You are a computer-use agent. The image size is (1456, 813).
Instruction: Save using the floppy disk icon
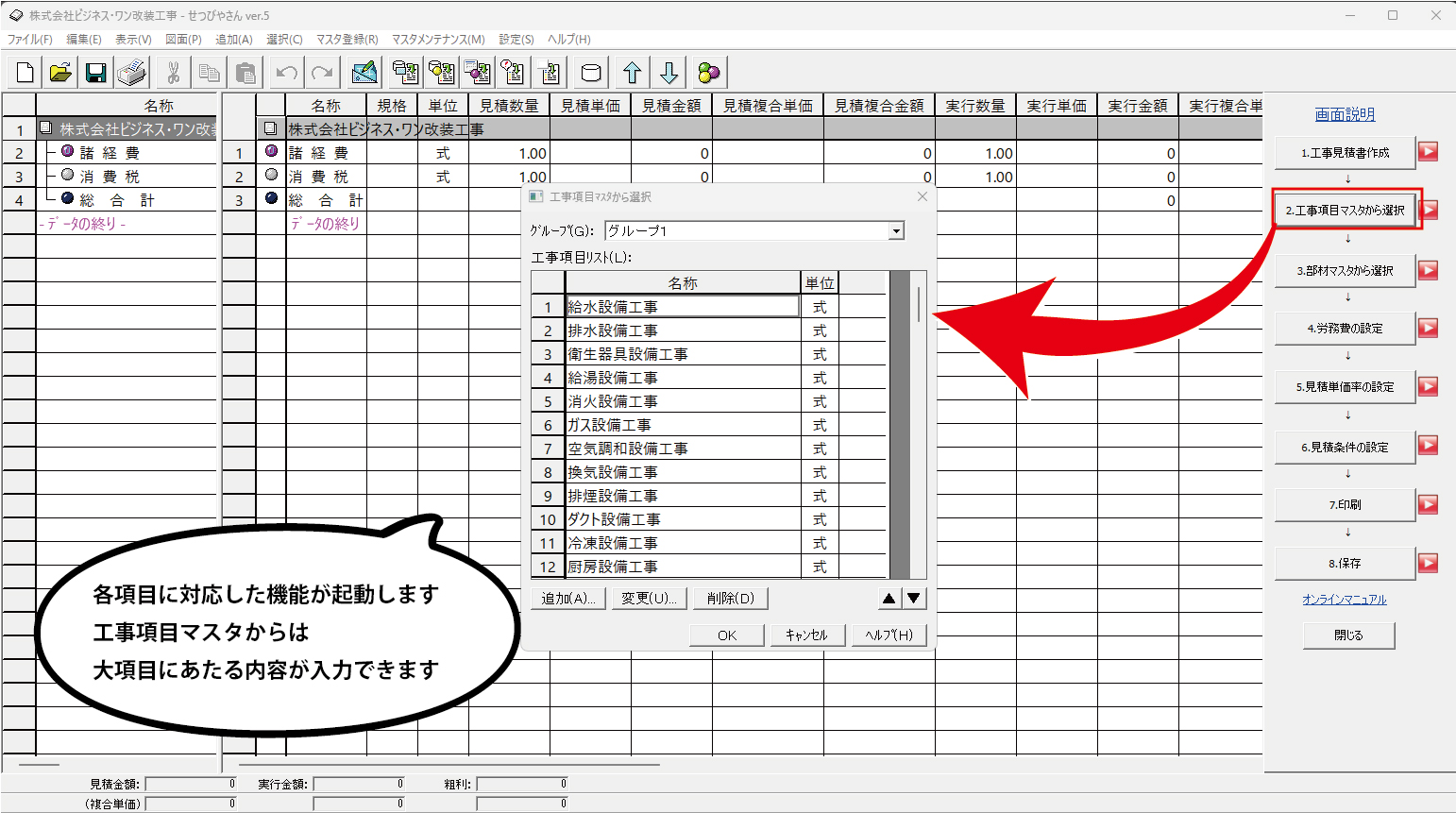click(x=95, y=73)
